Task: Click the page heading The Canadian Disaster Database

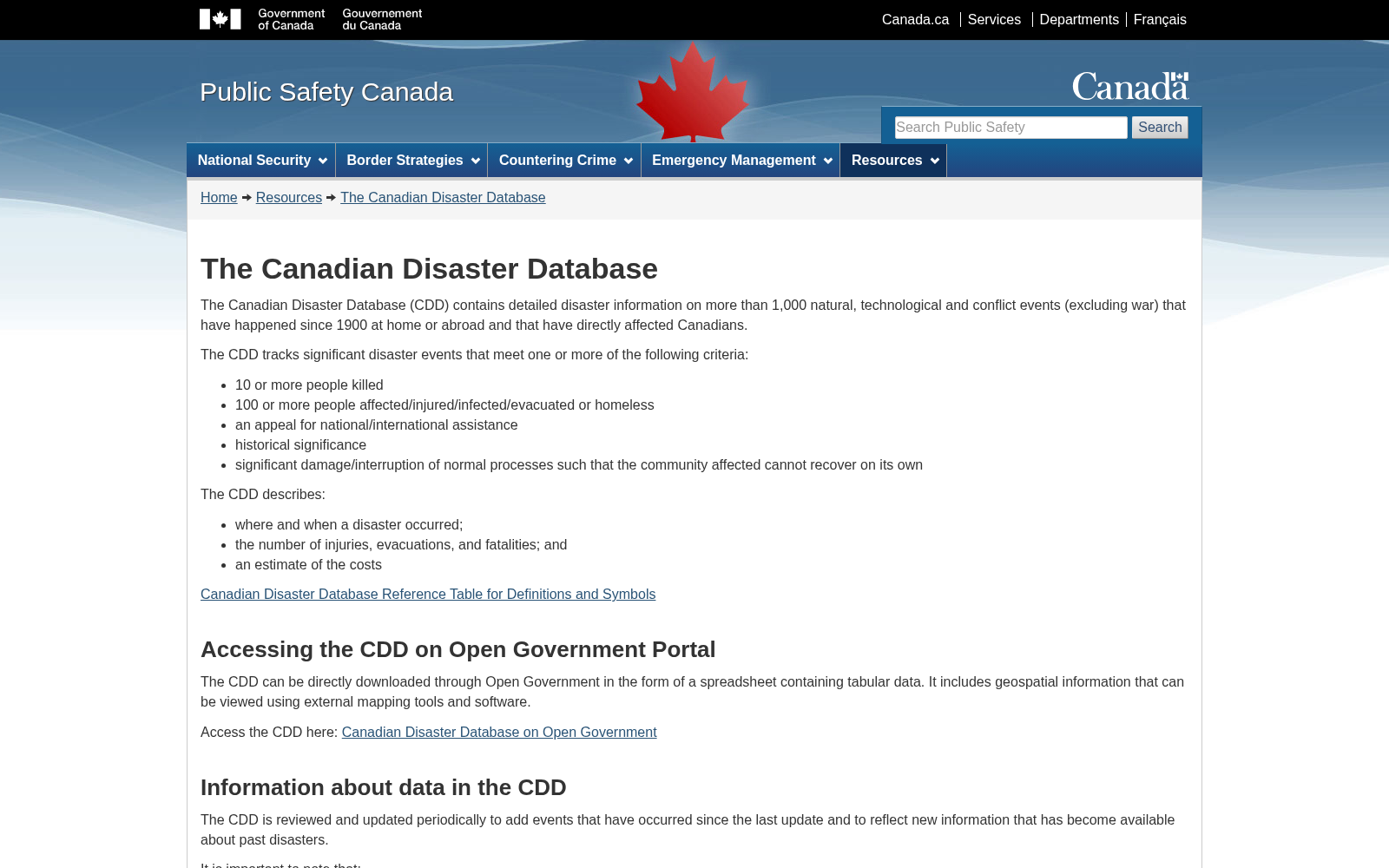Action: (x=429, y=269)
